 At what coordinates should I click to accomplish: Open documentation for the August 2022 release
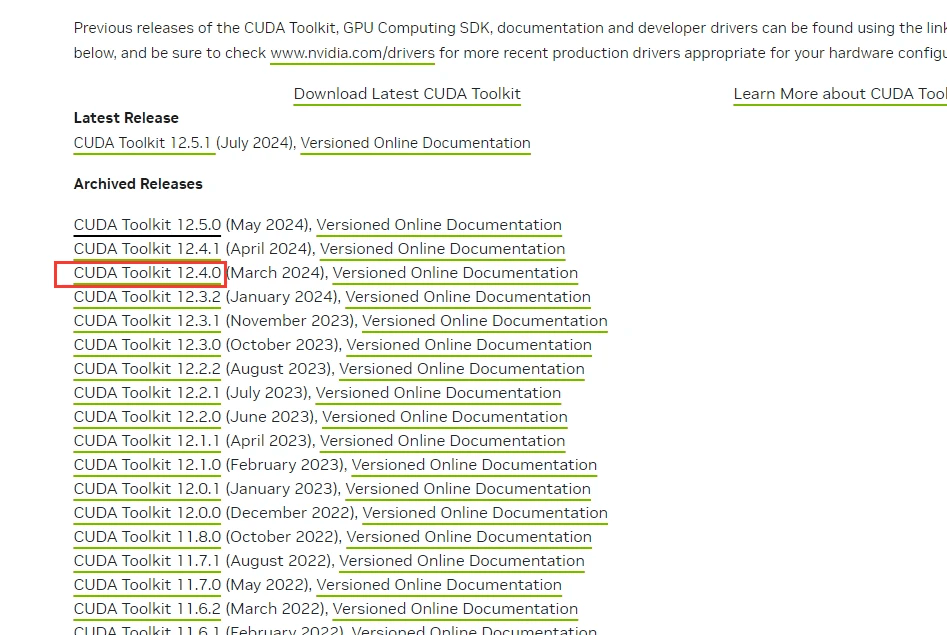click(x=461, y=561)
